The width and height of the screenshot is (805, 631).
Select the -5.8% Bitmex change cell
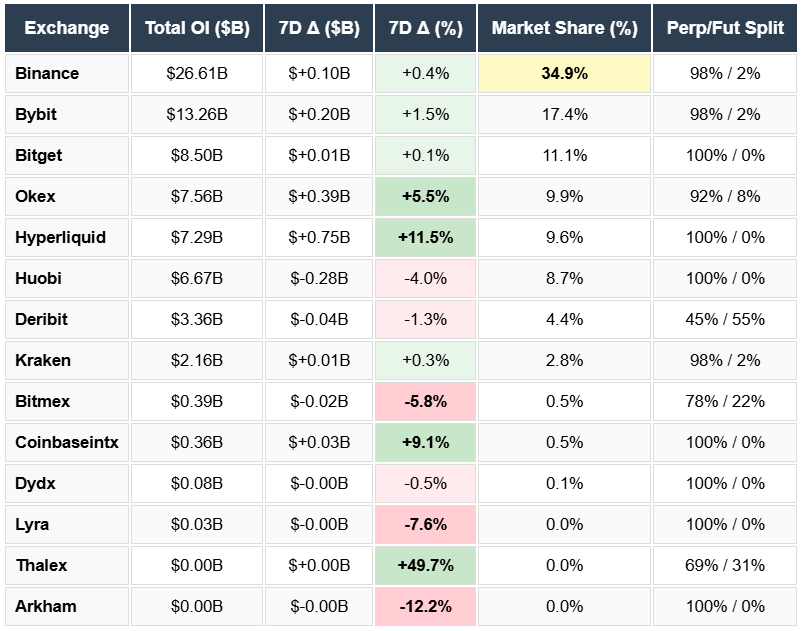pos(425,402)
